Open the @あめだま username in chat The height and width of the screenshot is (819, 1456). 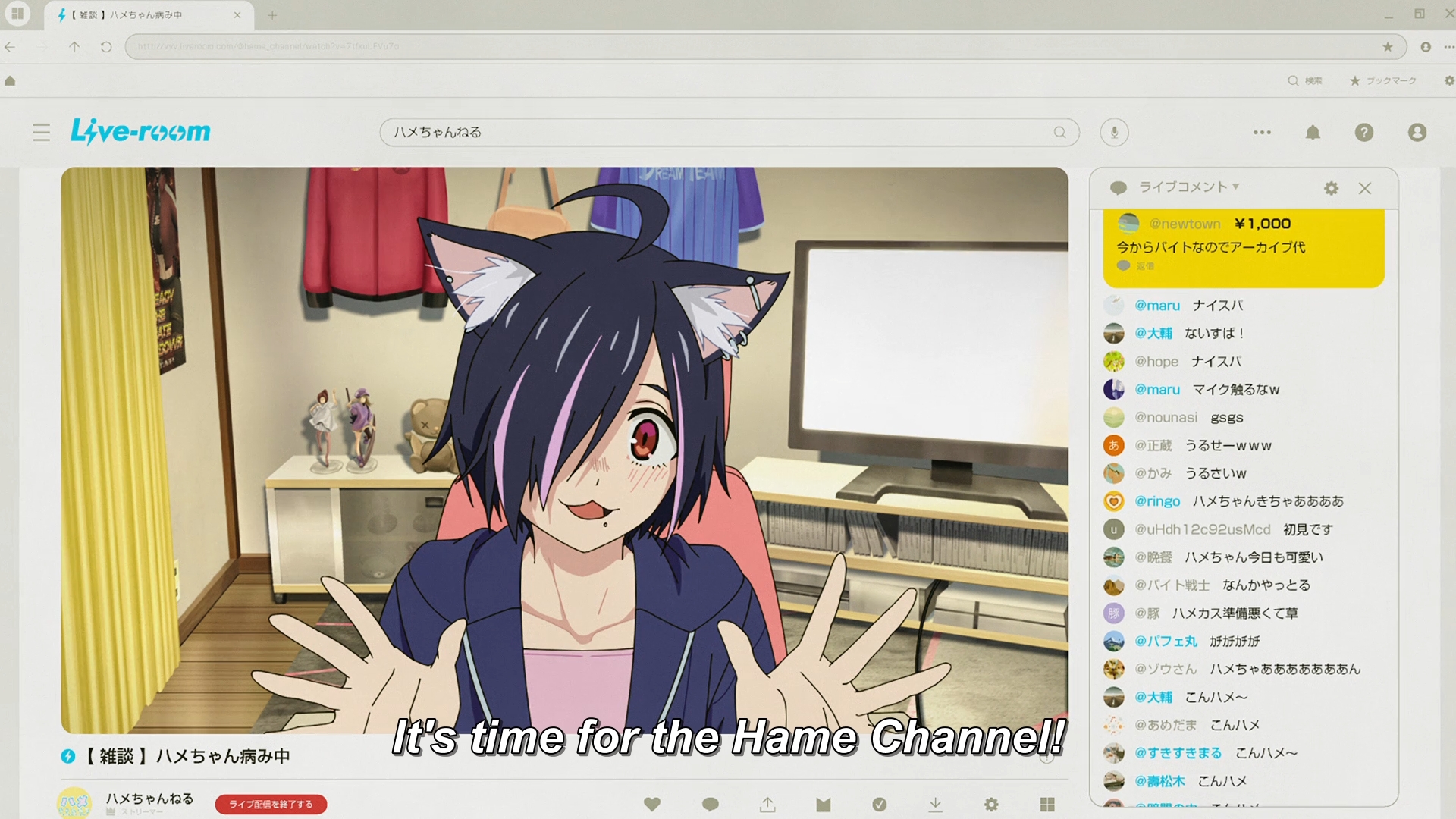tap(1166, 726)
